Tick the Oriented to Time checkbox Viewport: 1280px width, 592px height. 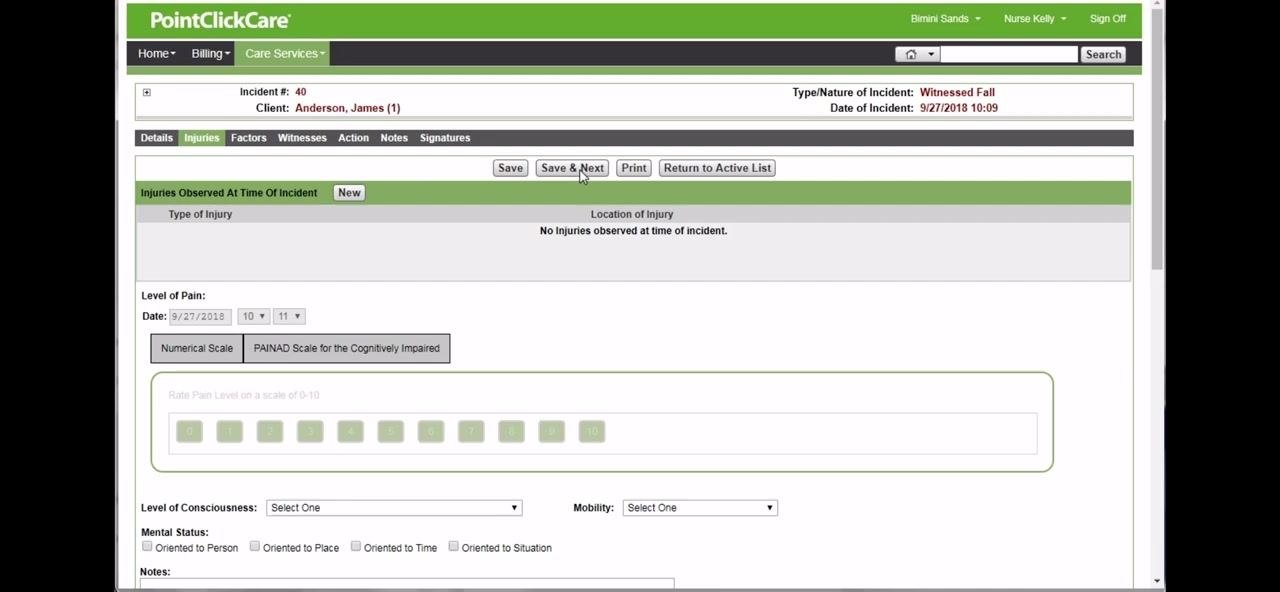356,547
